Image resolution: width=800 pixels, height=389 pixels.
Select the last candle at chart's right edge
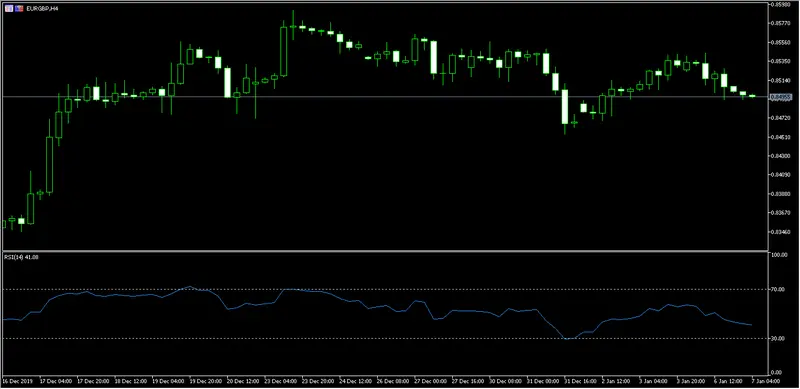point(752,95)
